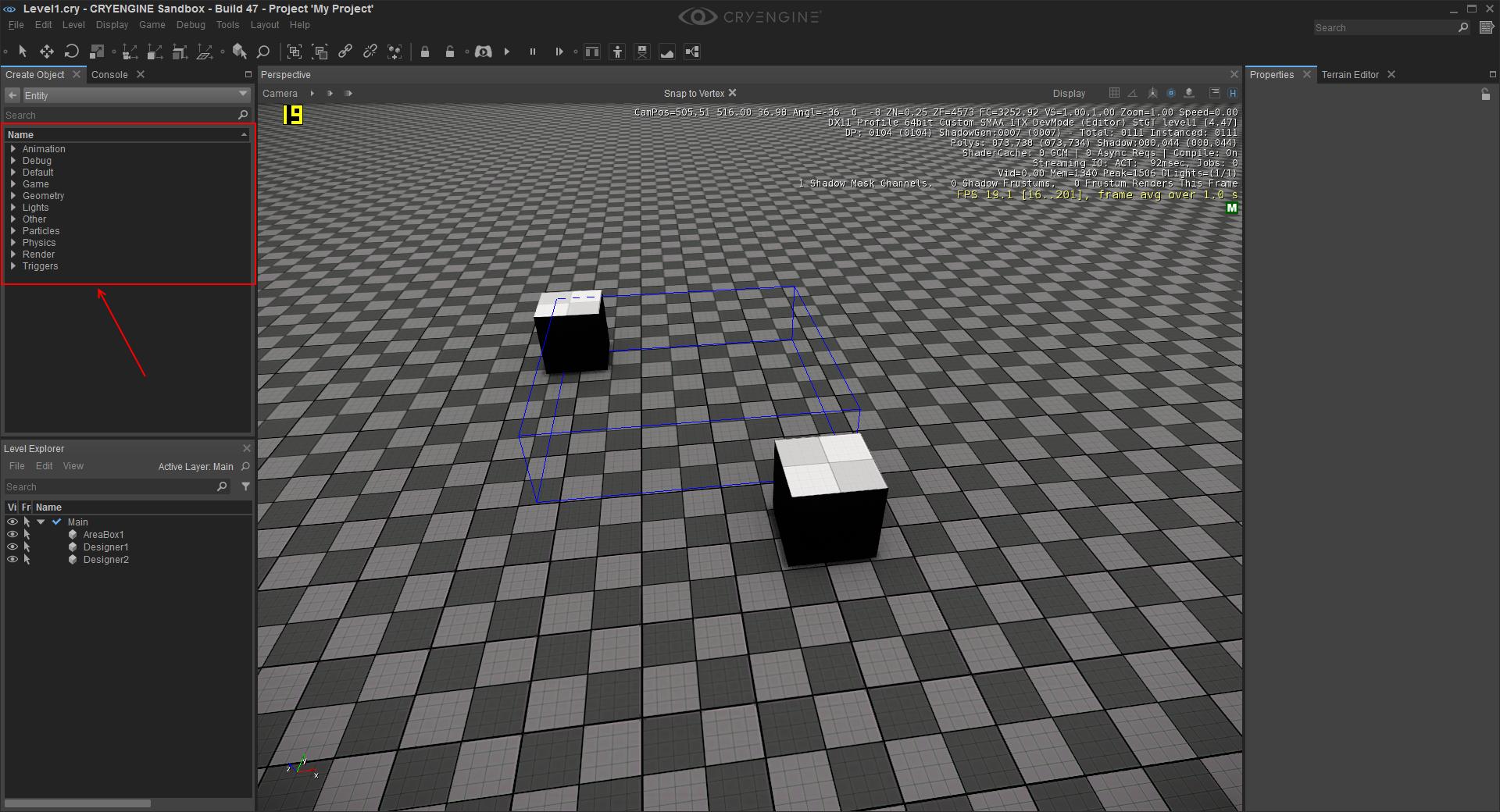Viewport: 1500px width, 812px height.
Task: Toggle angle snapping triangle icon
Action: [1133, 93]
